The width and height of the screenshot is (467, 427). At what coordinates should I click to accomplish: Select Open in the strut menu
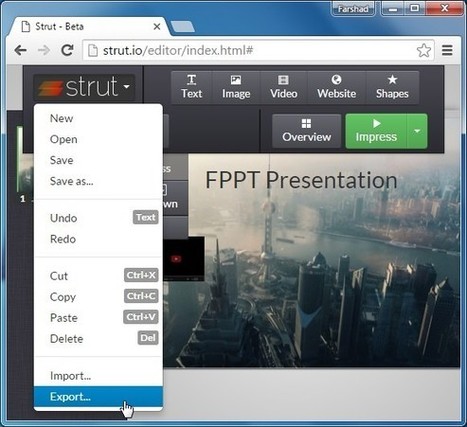[x=98, y=139]
